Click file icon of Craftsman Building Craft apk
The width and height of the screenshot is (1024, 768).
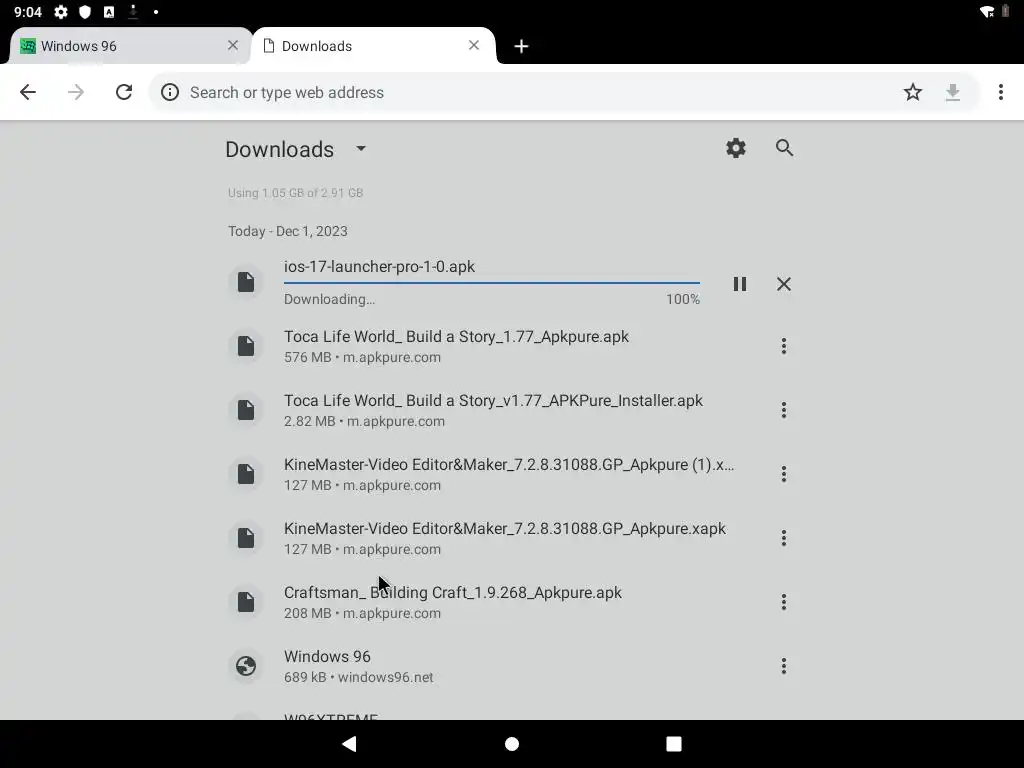pyautogui.click(x=246, y=602)
